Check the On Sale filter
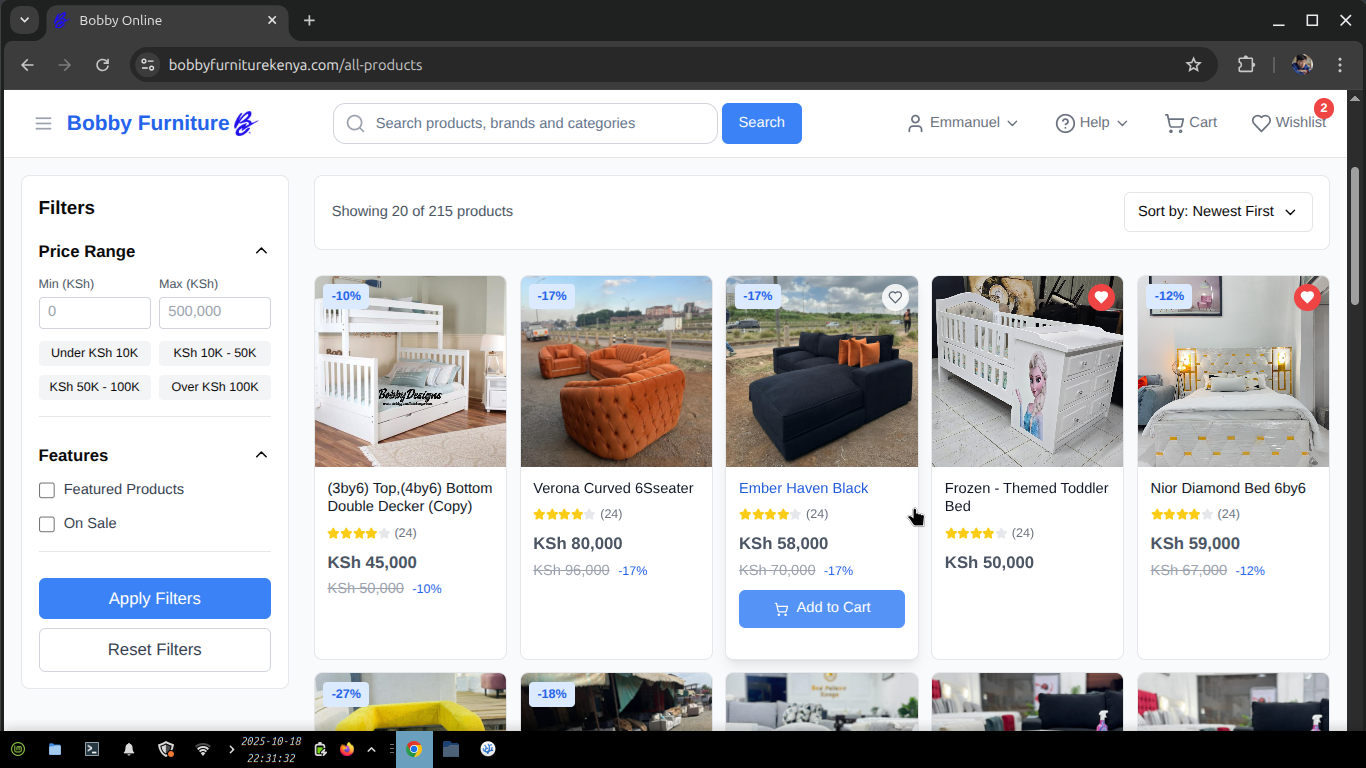The width and height of the screenshot is (1366, 768). coord(47,523)
